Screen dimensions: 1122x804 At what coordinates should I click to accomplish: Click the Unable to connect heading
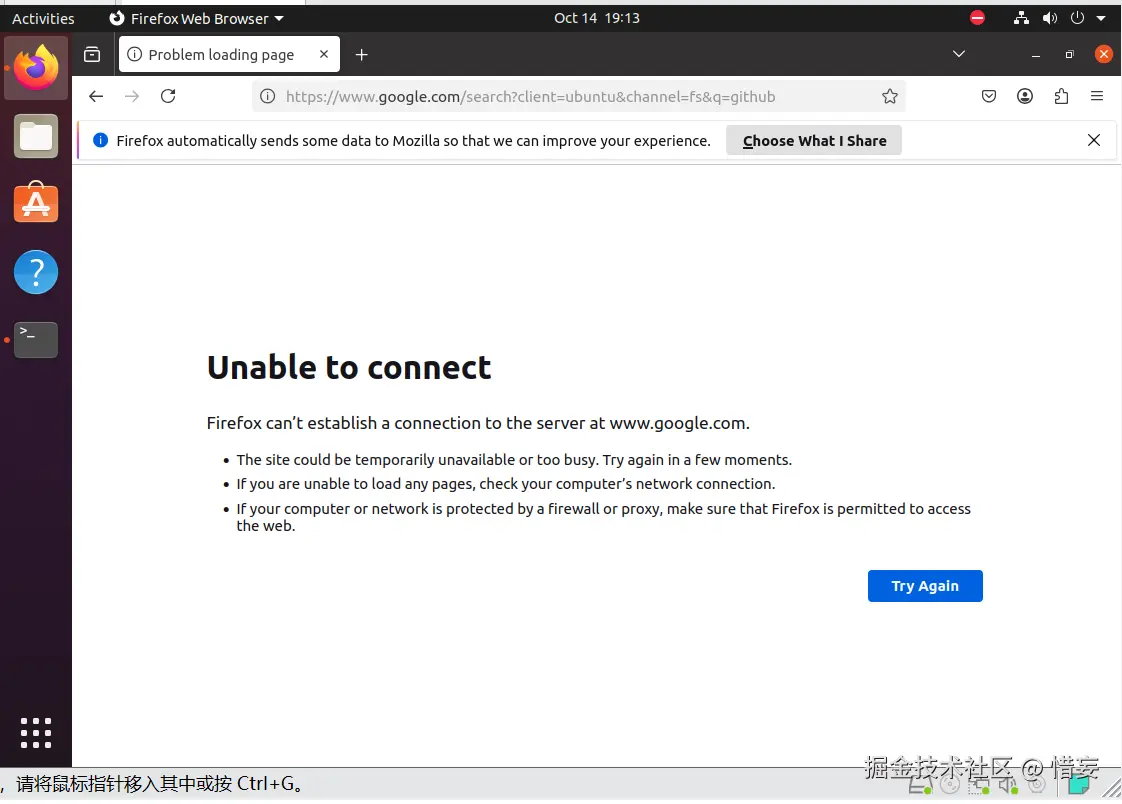coord(349,368)
